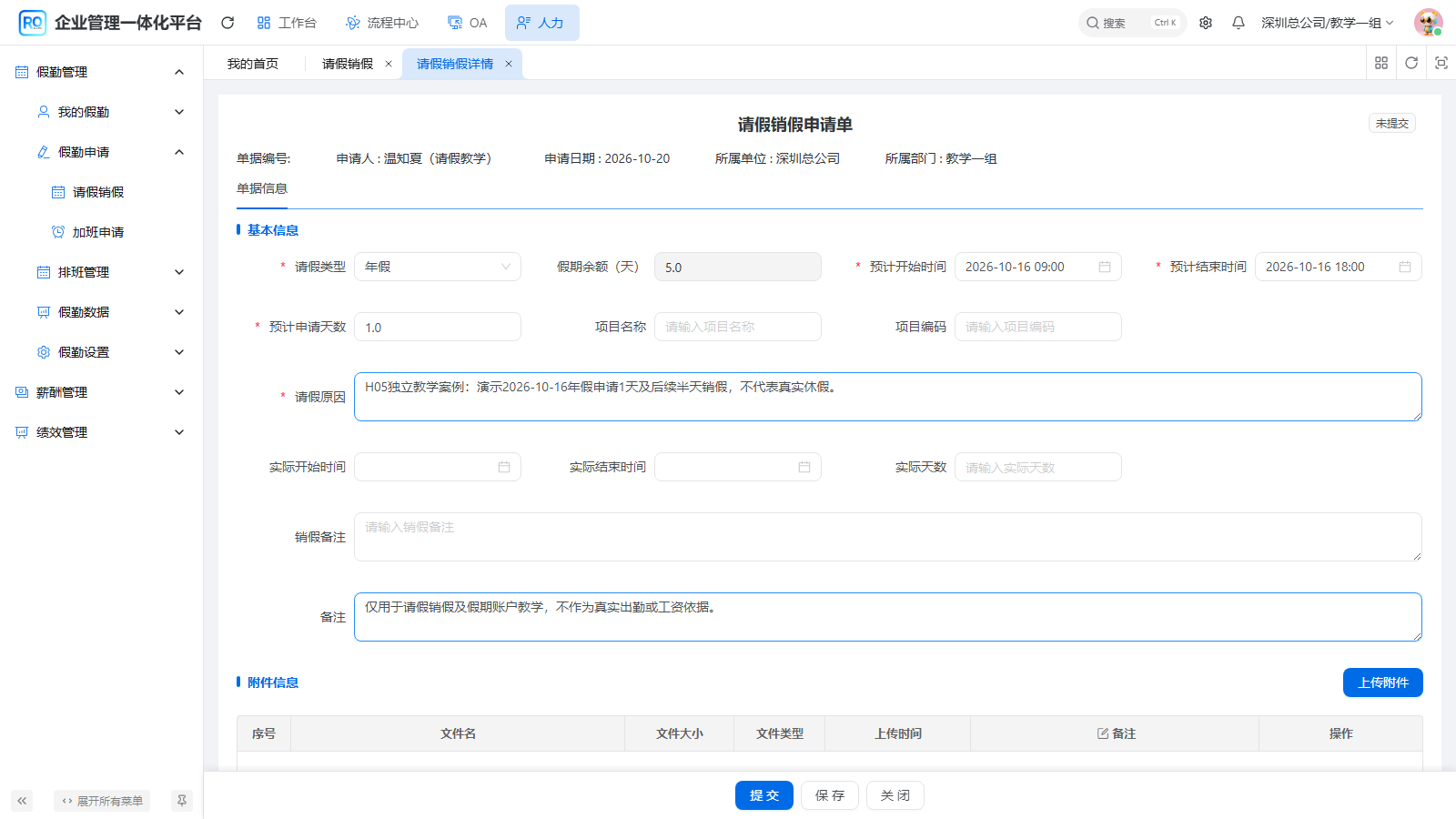Expand the 排班管理 submenu
This screenshot has width=1456, height=819.
(101, 272)
